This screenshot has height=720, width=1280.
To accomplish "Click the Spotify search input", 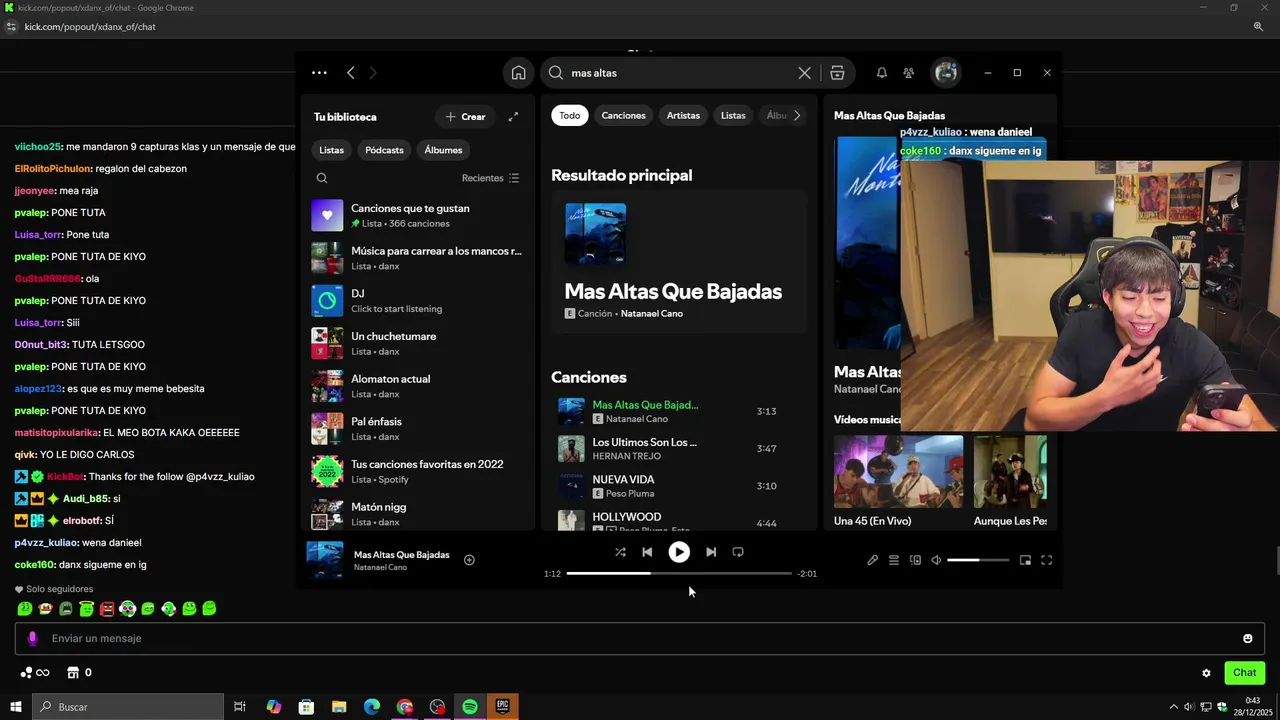I will tap(680, 73).
